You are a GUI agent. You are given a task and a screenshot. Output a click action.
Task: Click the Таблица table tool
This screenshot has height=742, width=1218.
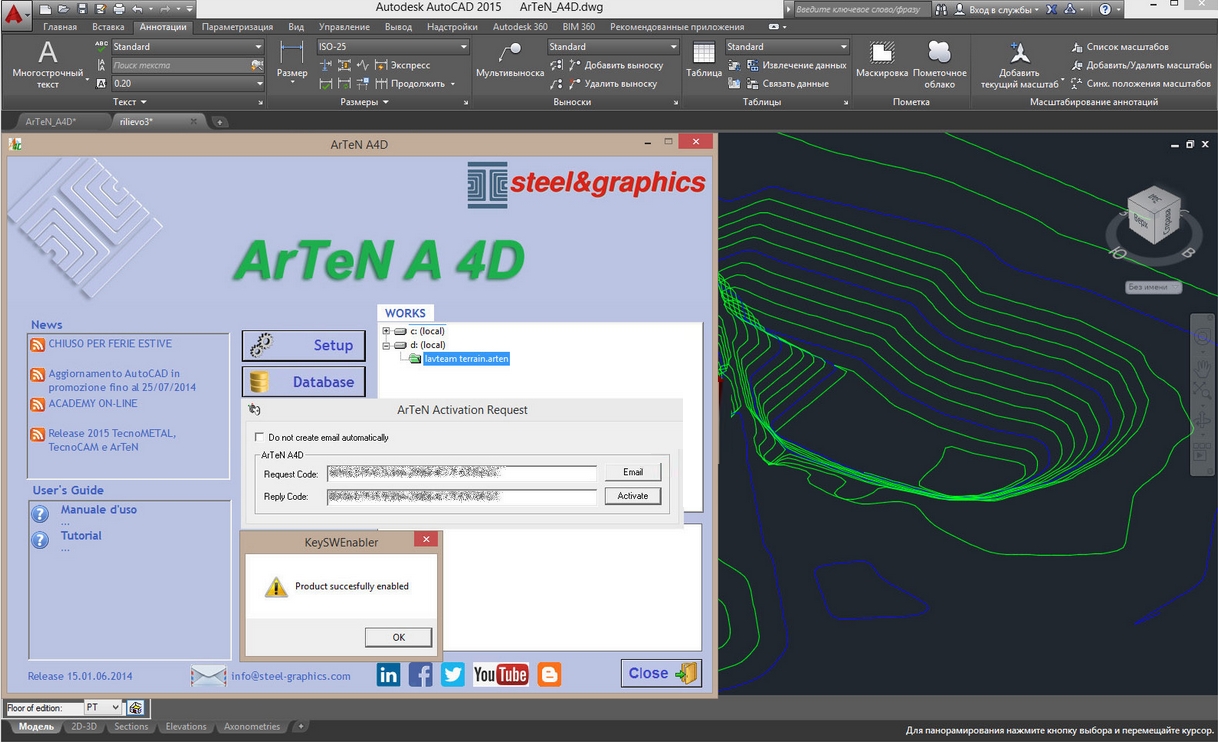point(704,60)
